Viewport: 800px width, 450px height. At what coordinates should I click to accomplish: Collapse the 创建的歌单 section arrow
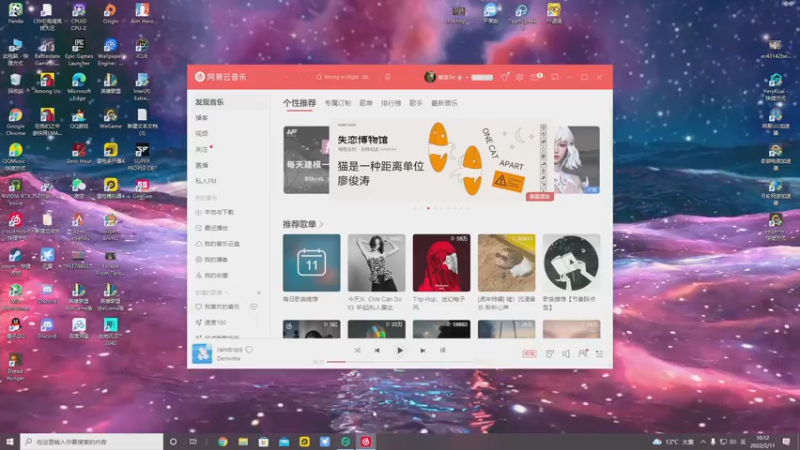pos(226,293)
